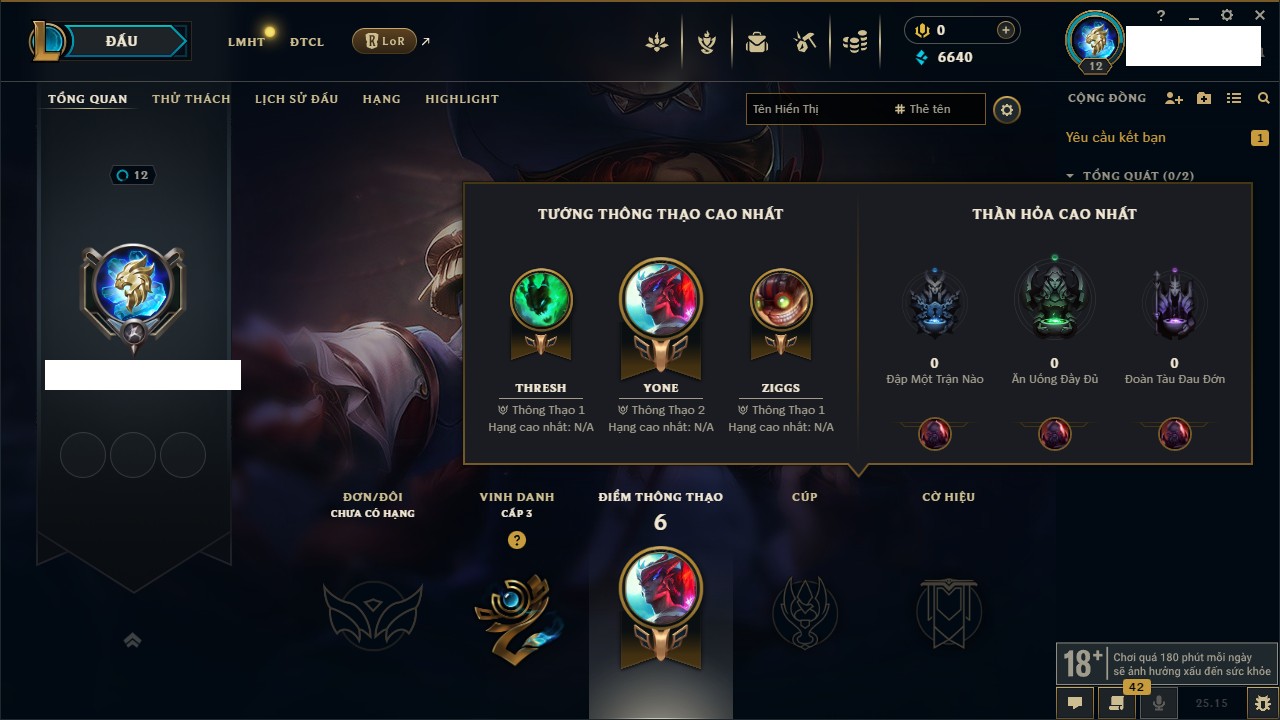Switch to the THỬ THÁCH tab

click(191, 99)
